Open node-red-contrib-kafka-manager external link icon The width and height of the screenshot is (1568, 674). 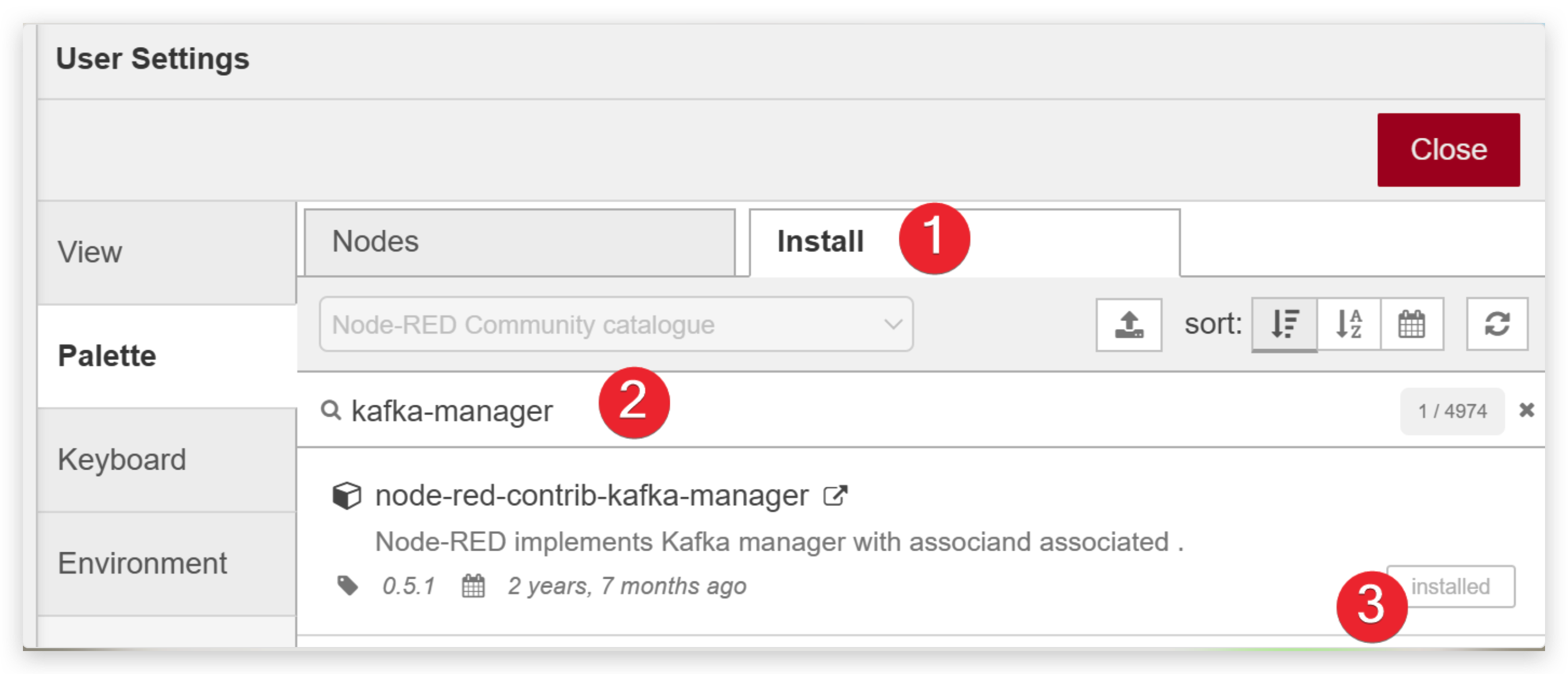835,495
